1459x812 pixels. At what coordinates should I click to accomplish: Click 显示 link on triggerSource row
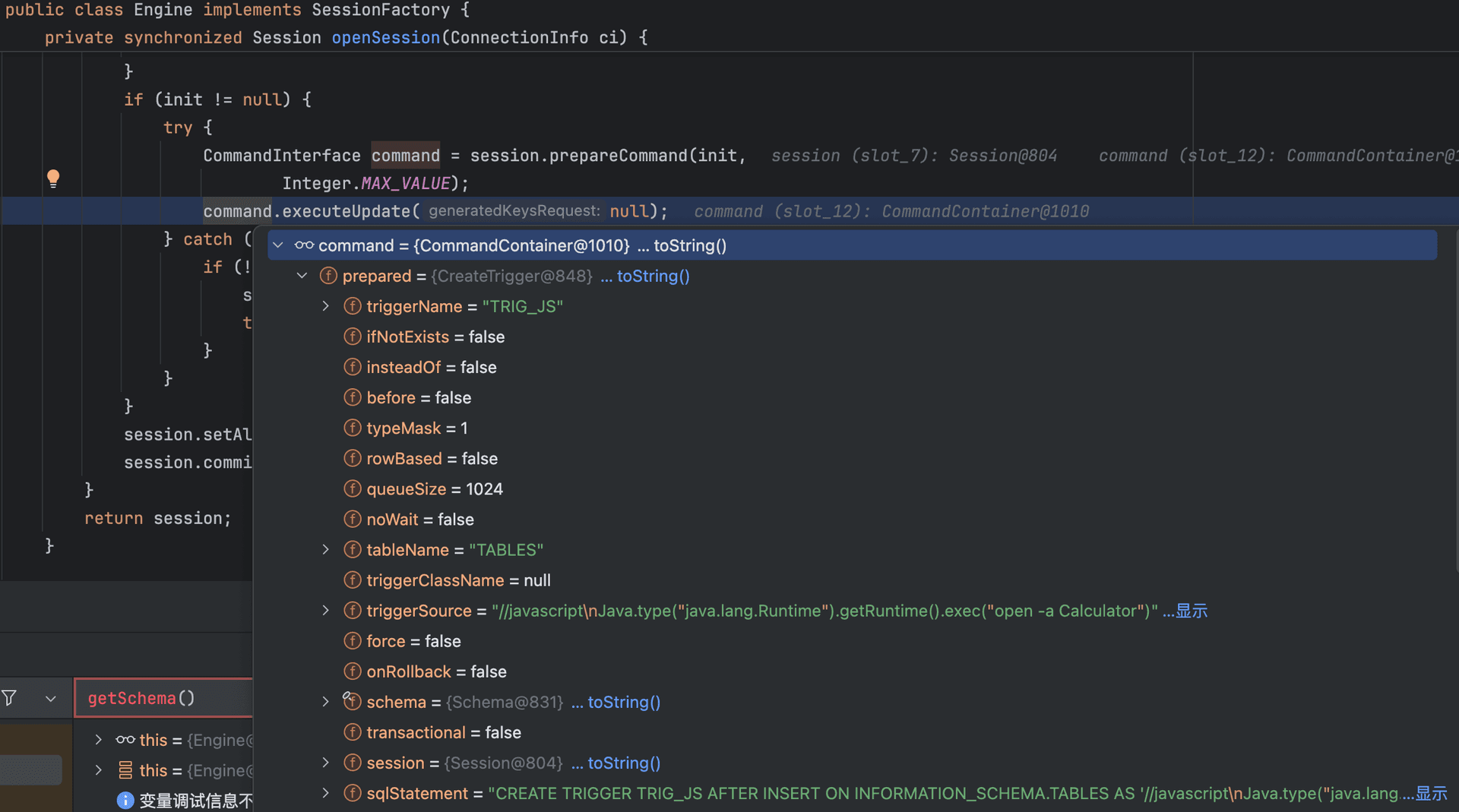[1192, 611]
